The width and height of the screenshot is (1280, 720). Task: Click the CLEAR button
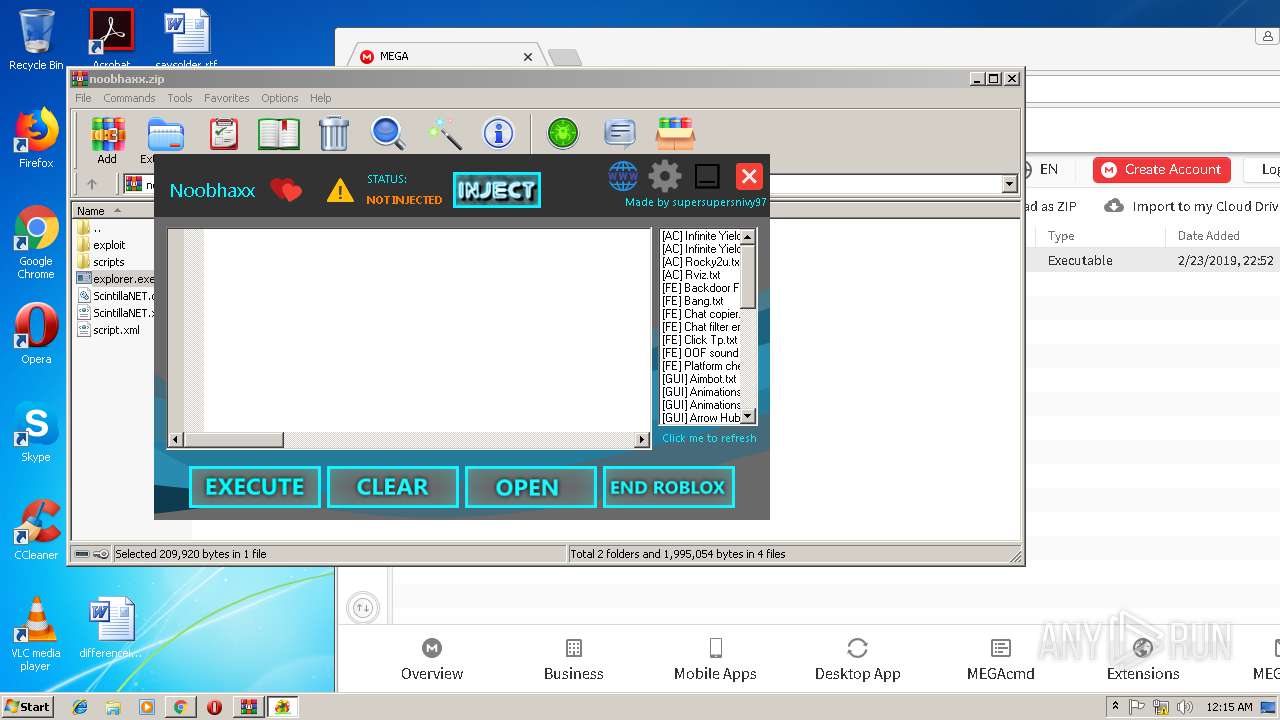(x=393, y=487)
